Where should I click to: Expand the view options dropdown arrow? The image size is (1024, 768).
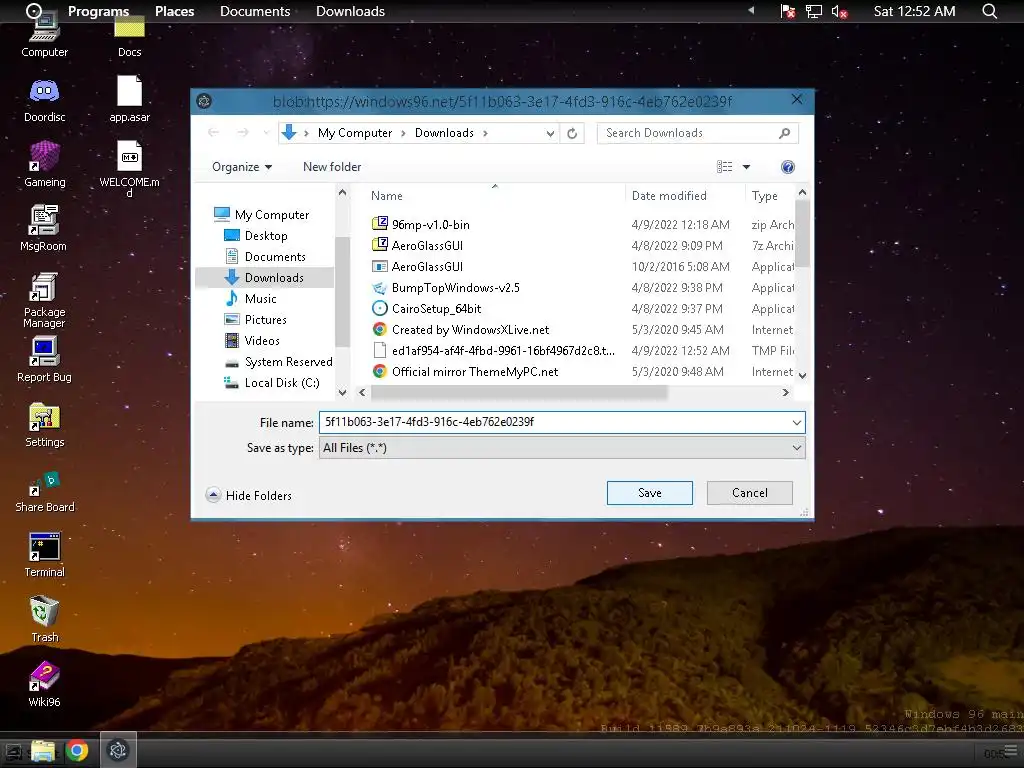click(746, 167)
